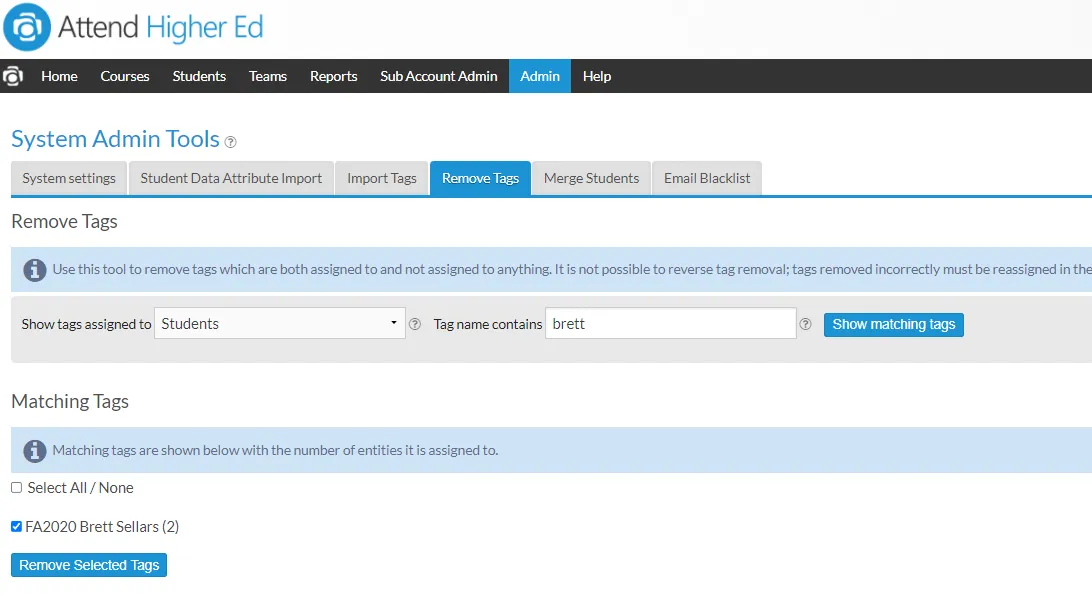Screen dimensions: 1092x607
Task: Click help icon next to Students dropdown
Action: (415, 324)
